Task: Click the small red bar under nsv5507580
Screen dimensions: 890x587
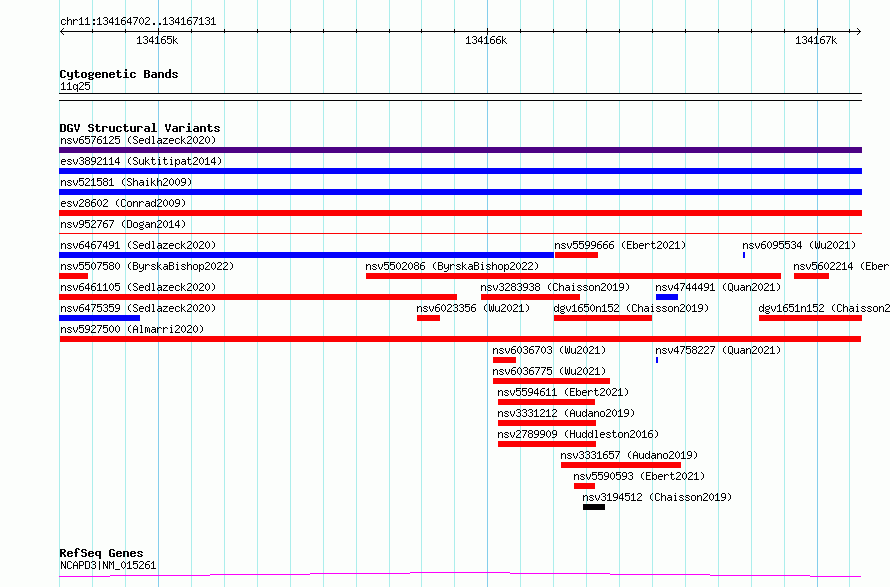Action: (x=74, y=276)
